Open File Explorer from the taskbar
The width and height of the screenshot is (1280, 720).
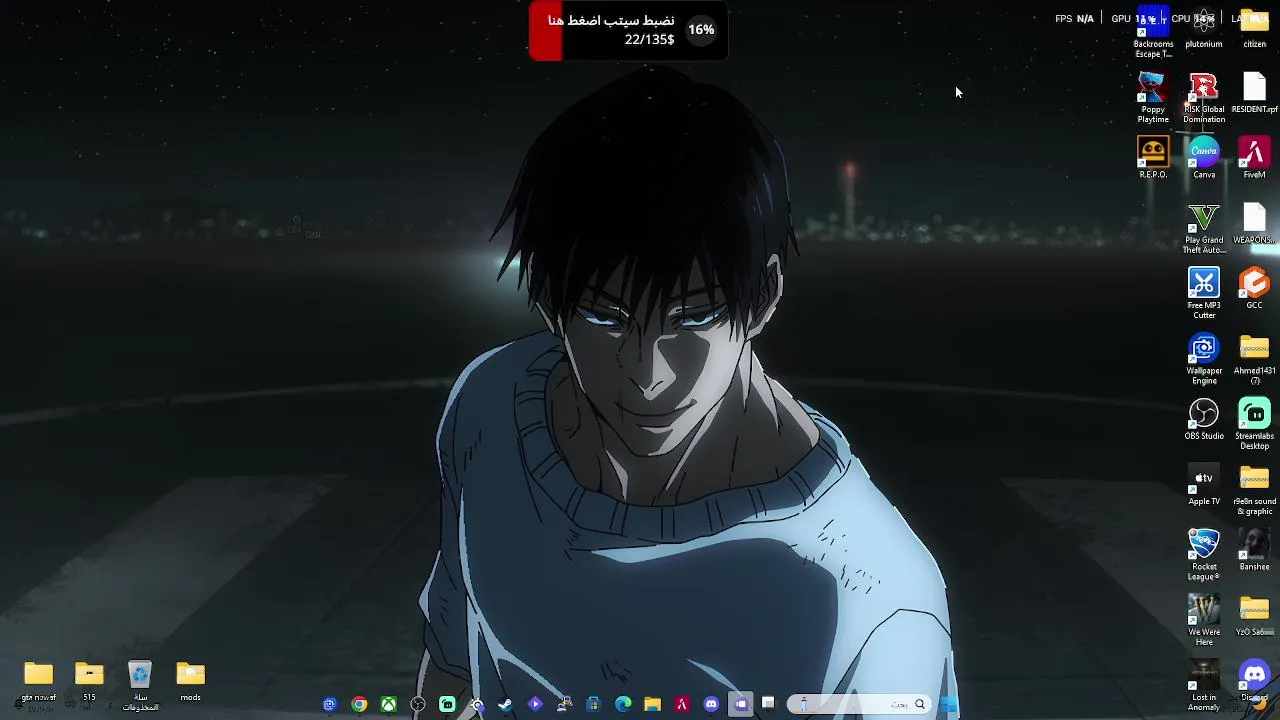[652, 704]
